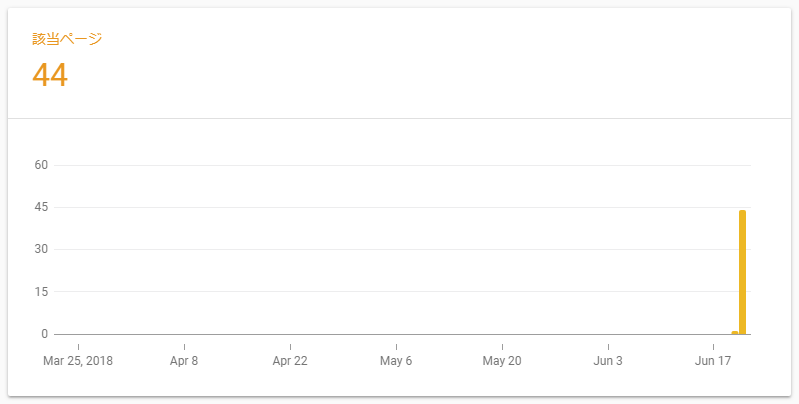The width and height of the screenshot is (799, 404).
Task: Click the tall orange bar in chart
Action: (742, 272)
